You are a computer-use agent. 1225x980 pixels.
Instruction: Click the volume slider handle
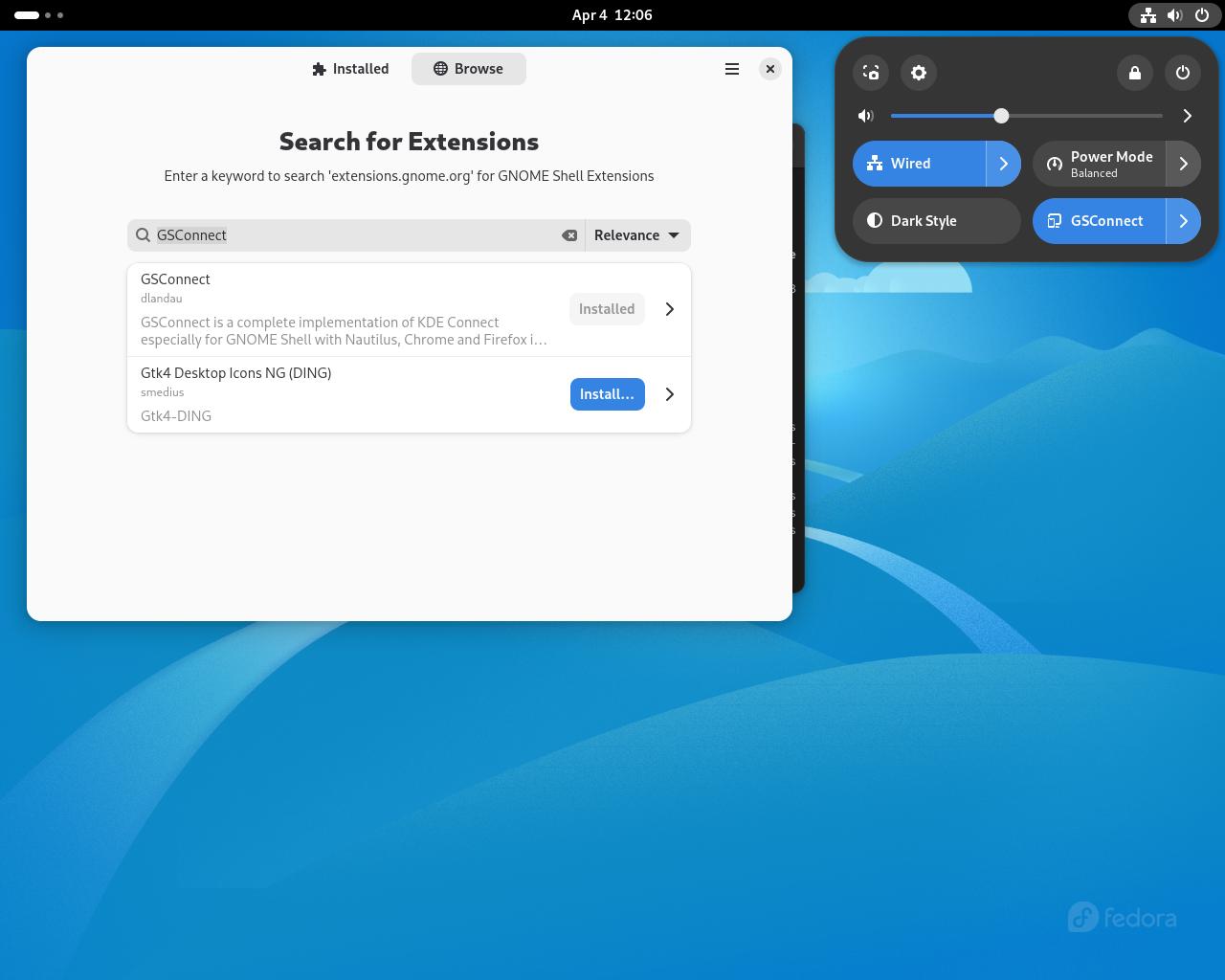pyautogui.click(x=1001, y=116)
